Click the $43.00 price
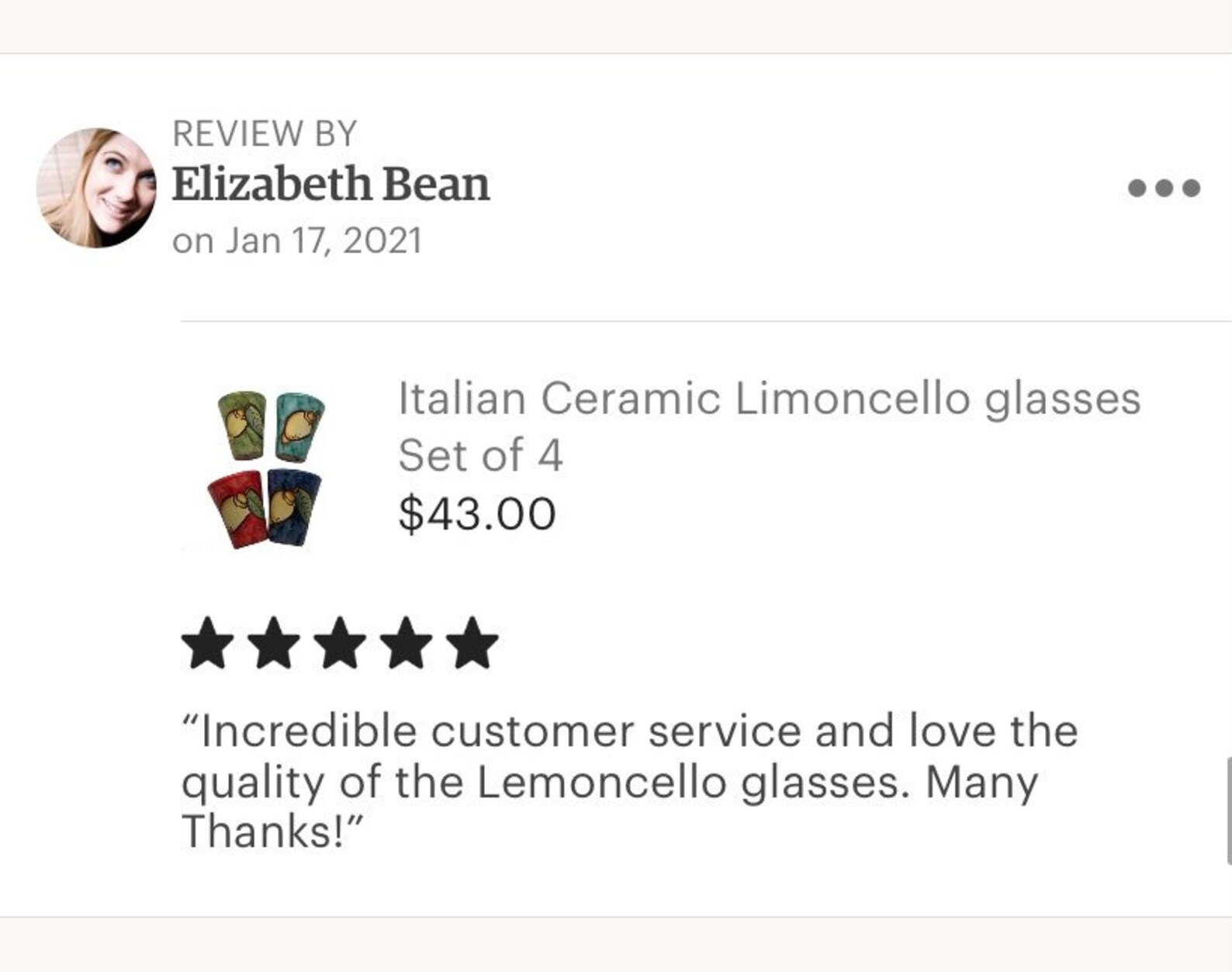This screenshot has width=1232, height=972. tap(477, 514)
